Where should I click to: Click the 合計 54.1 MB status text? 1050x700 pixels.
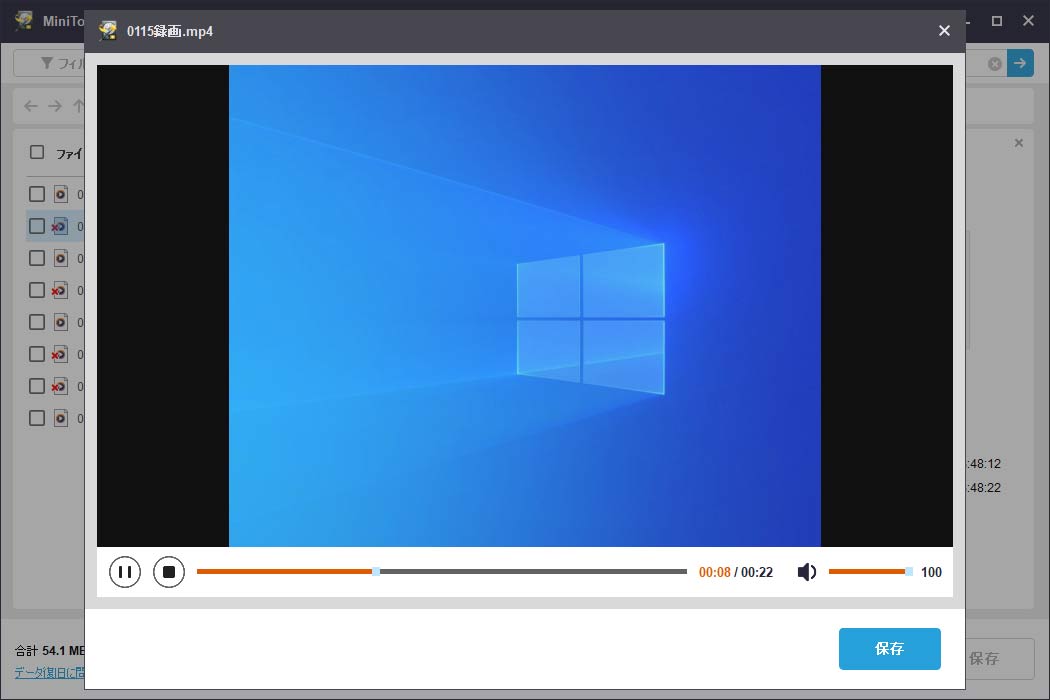pos(50,650)
